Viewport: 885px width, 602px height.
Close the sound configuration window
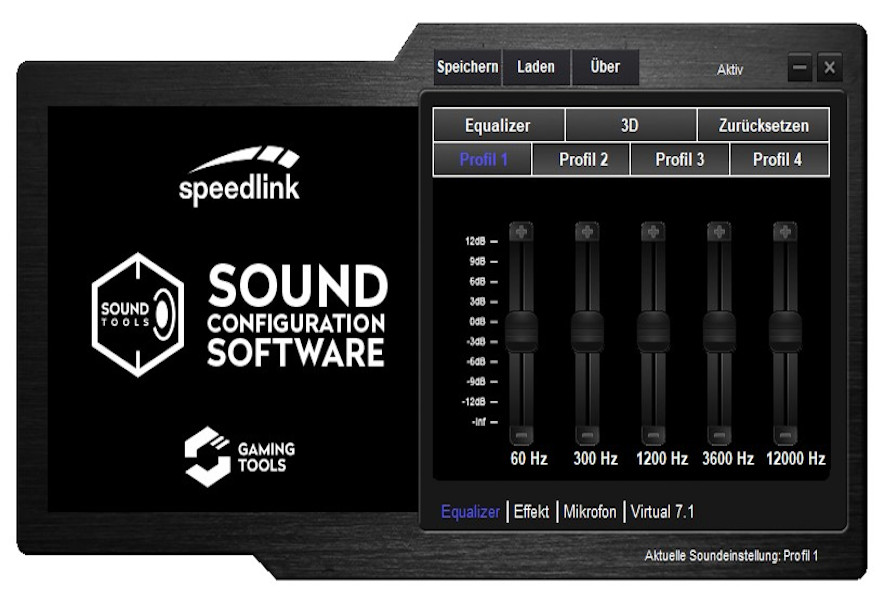pos(830,68)
